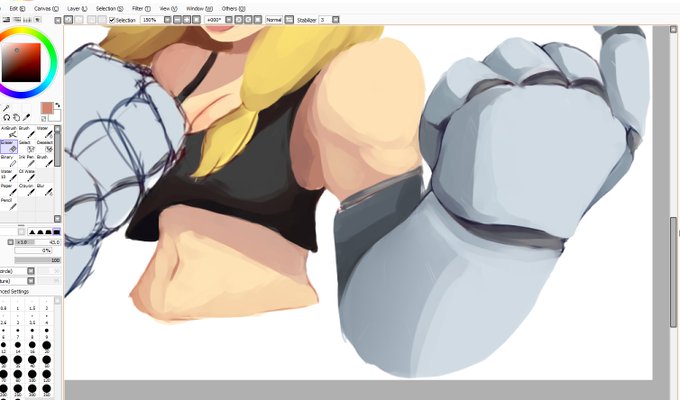This screenshot has height=400, width=680.
Task: Pick the eyedropper color picker tool
Action: [26, 118]
